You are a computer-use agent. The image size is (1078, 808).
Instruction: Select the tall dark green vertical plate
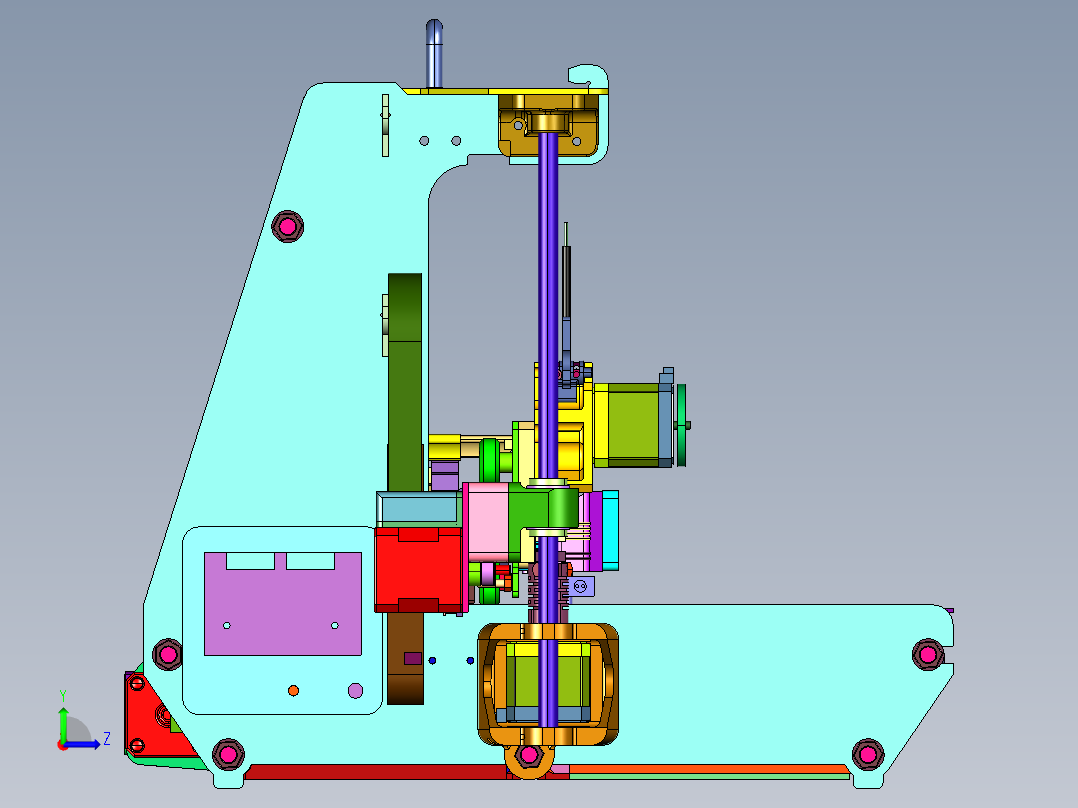pos(405,382)
